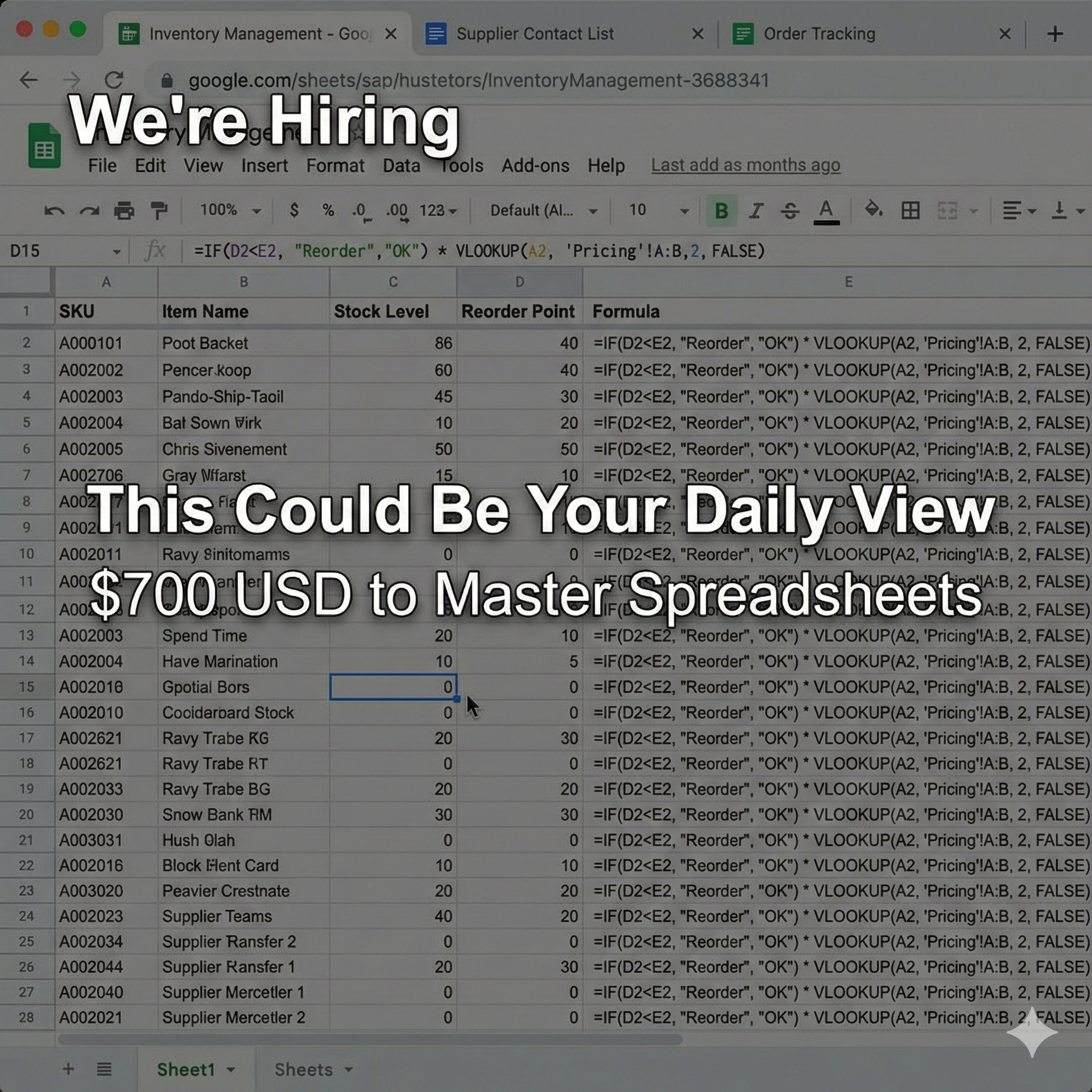Expand the D15 name box dropdown
The width and height of the screenshot is (1092, 1092).
116,252
